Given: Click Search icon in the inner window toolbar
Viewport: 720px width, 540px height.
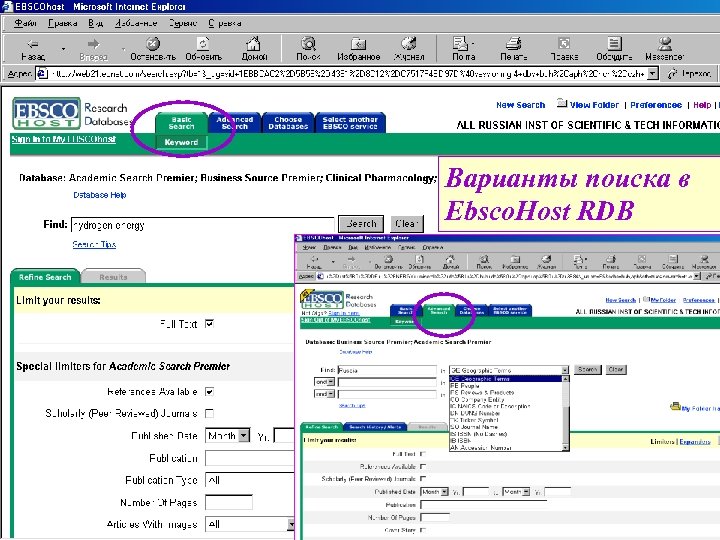Looking at the screenshot, I should 484,260.
